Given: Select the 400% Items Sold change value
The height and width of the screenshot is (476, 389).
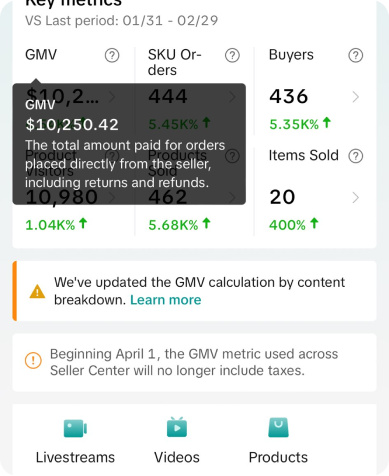Looking at the screenshot, I should click(x=294, y=225).
